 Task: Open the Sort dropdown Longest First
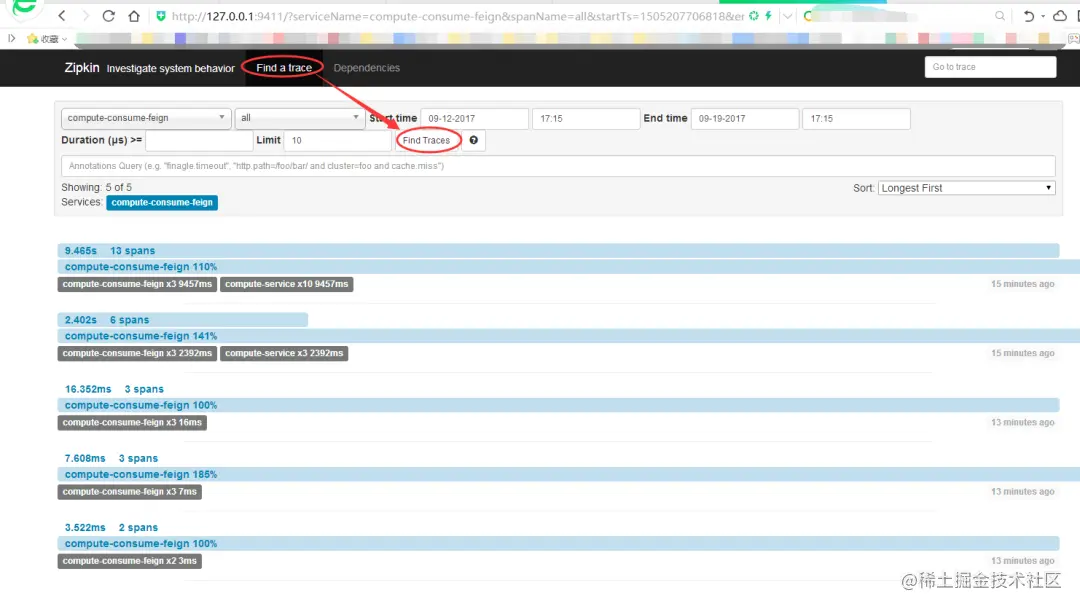966,188
